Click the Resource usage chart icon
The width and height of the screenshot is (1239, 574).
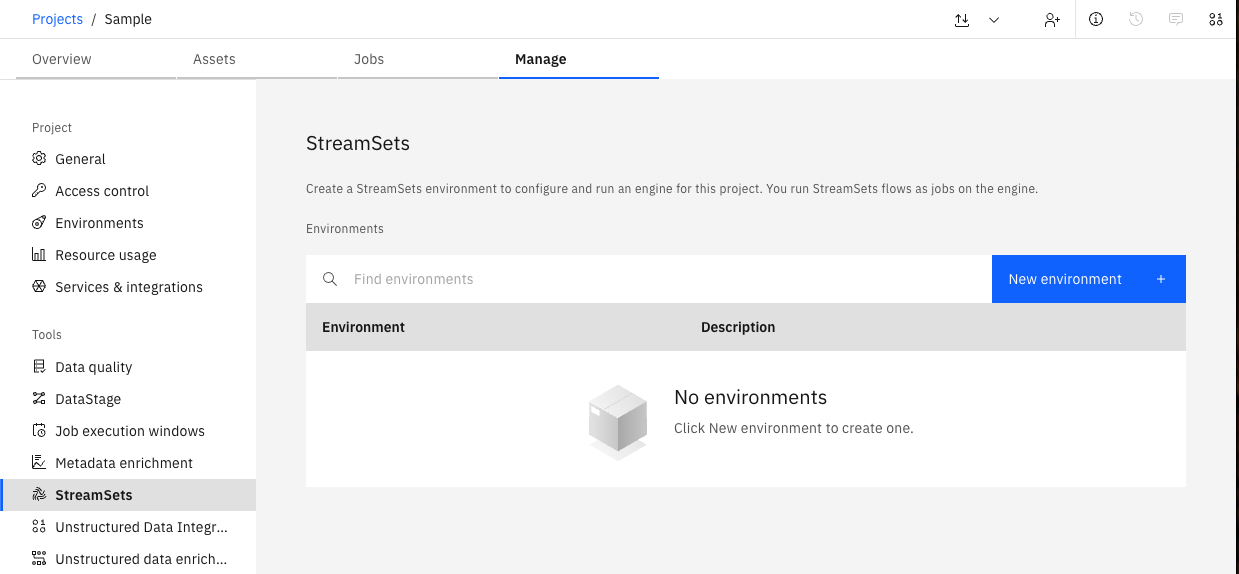[x=39, y=255]
